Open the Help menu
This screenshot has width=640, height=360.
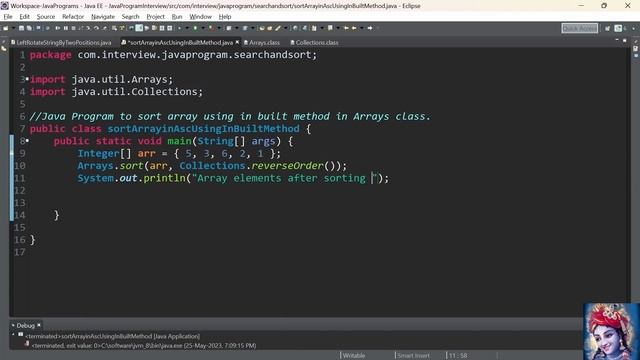point(225,17)
